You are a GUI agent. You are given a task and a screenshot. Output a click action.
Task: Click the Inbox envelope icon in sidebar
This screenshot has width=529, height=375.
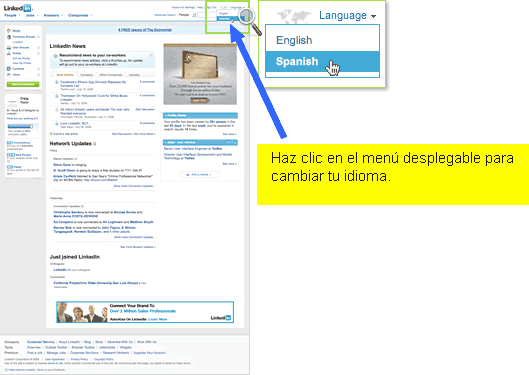[9, 75]
